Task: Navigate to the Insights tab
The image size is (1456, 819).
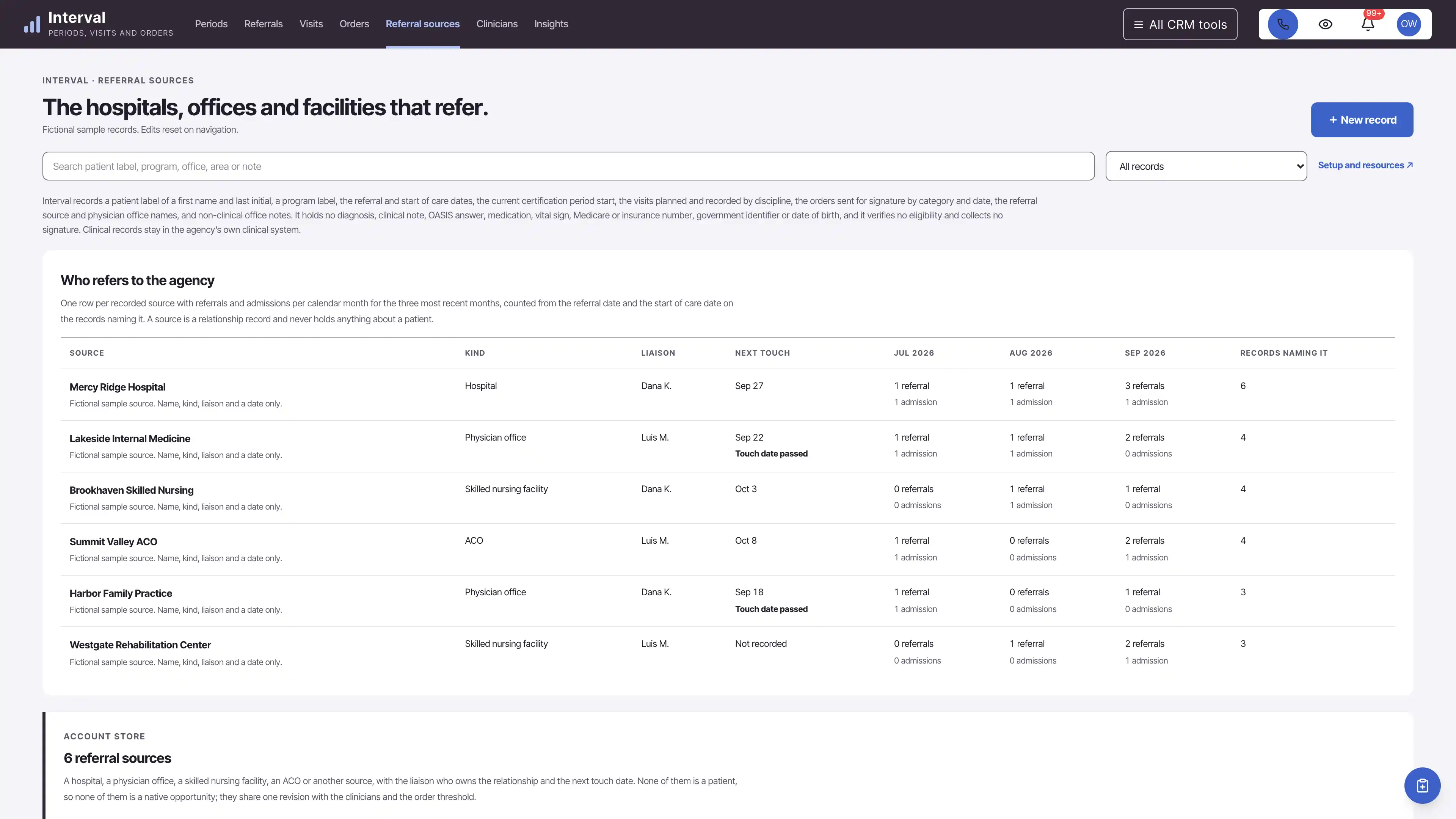Action: 551,24
